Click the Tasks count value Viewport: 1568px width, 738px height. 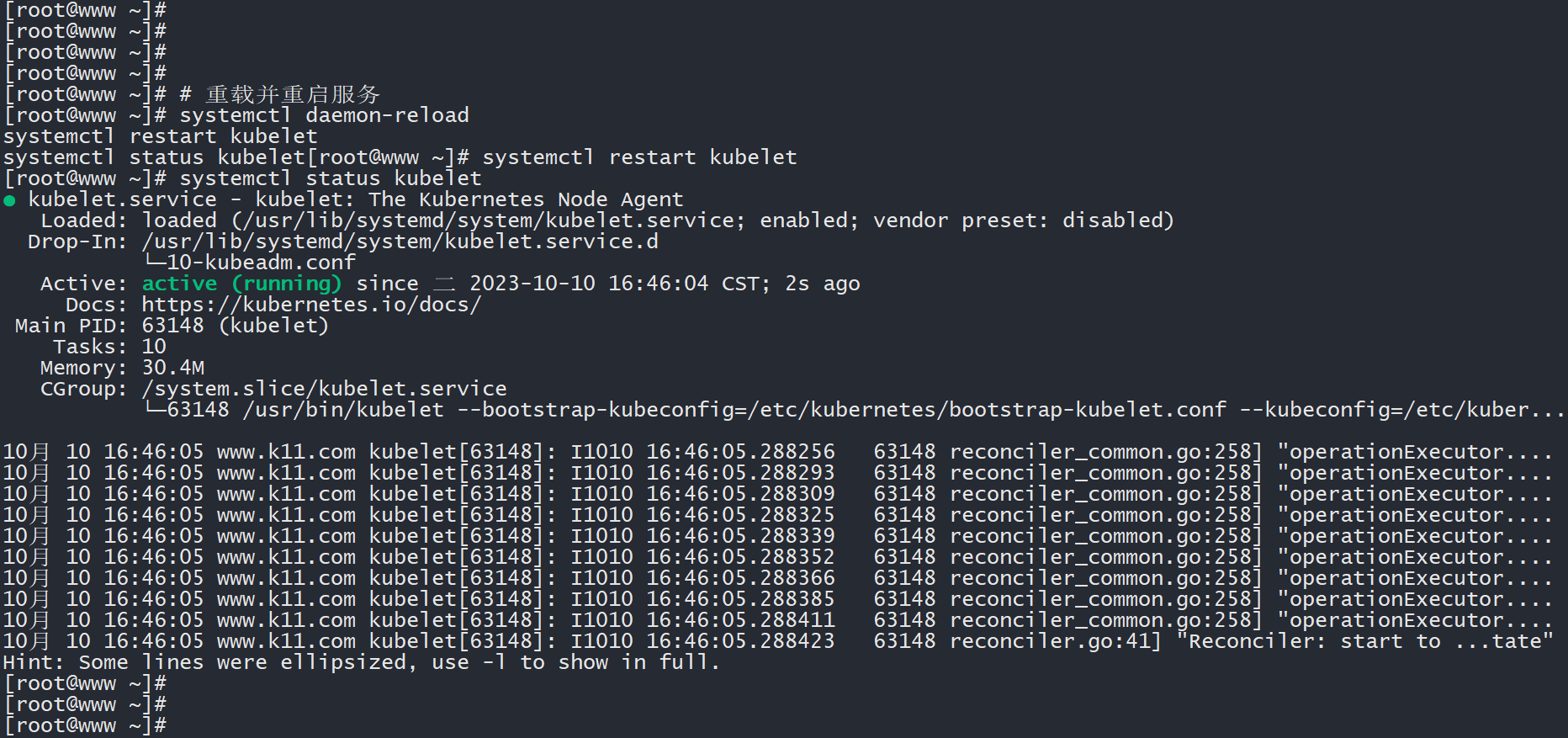point(154,347)
